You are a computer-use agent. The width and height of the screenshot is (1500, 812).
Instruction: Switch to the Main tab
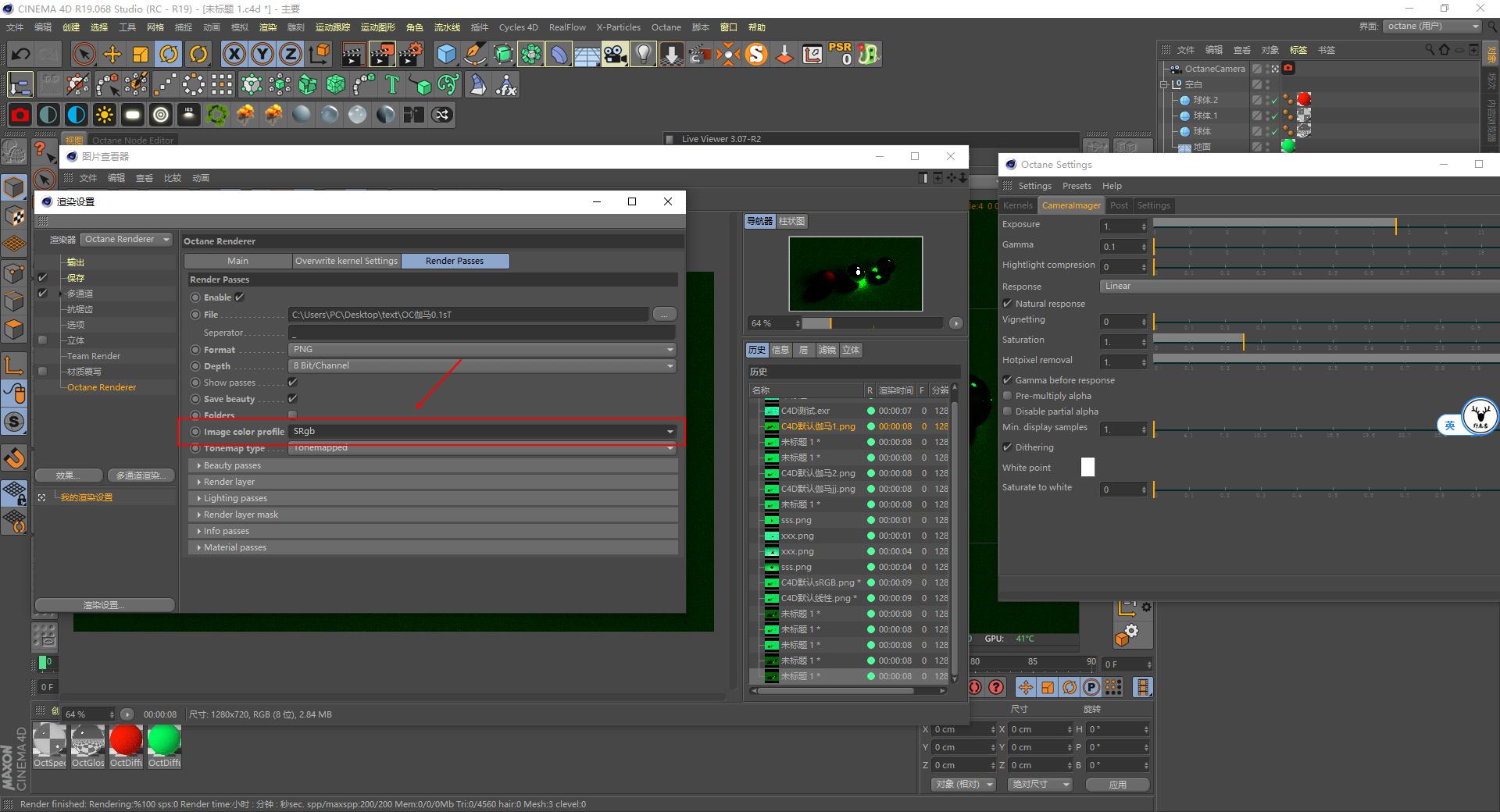click(237, 261)
